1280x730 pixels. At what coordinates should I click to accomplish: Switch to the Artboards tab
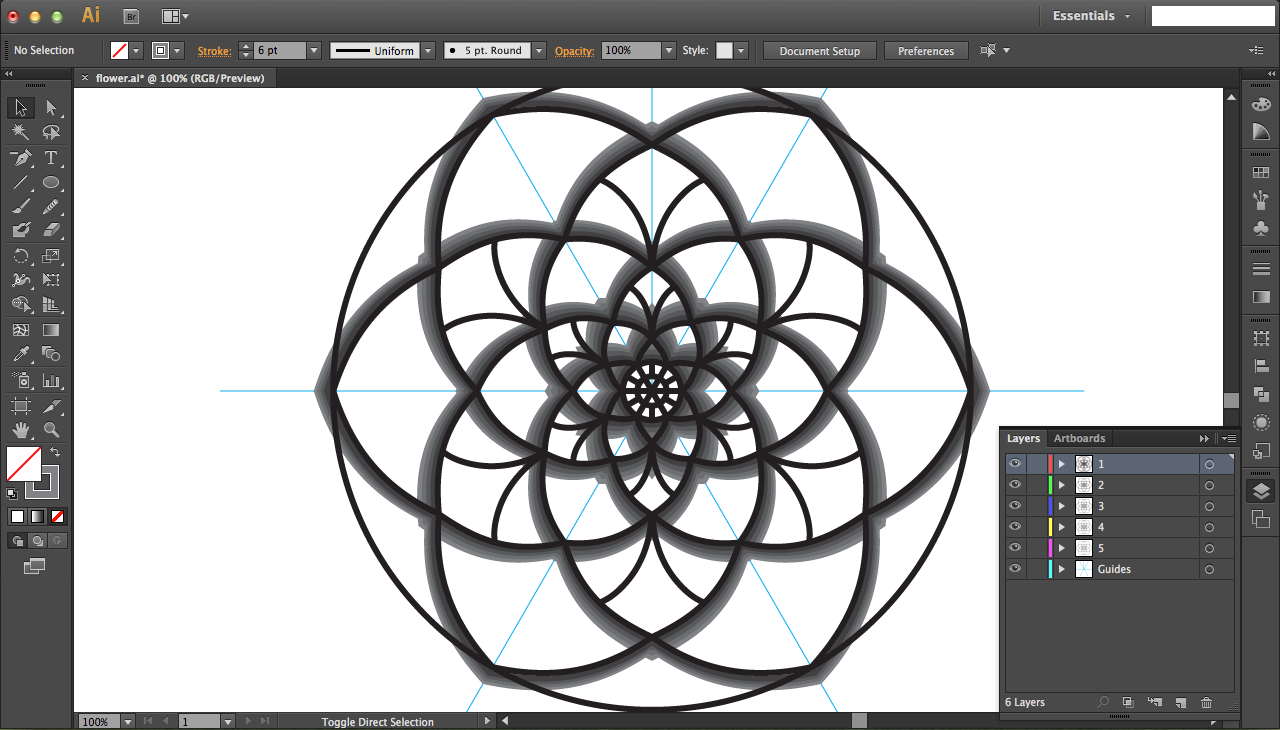[1079, 438]
